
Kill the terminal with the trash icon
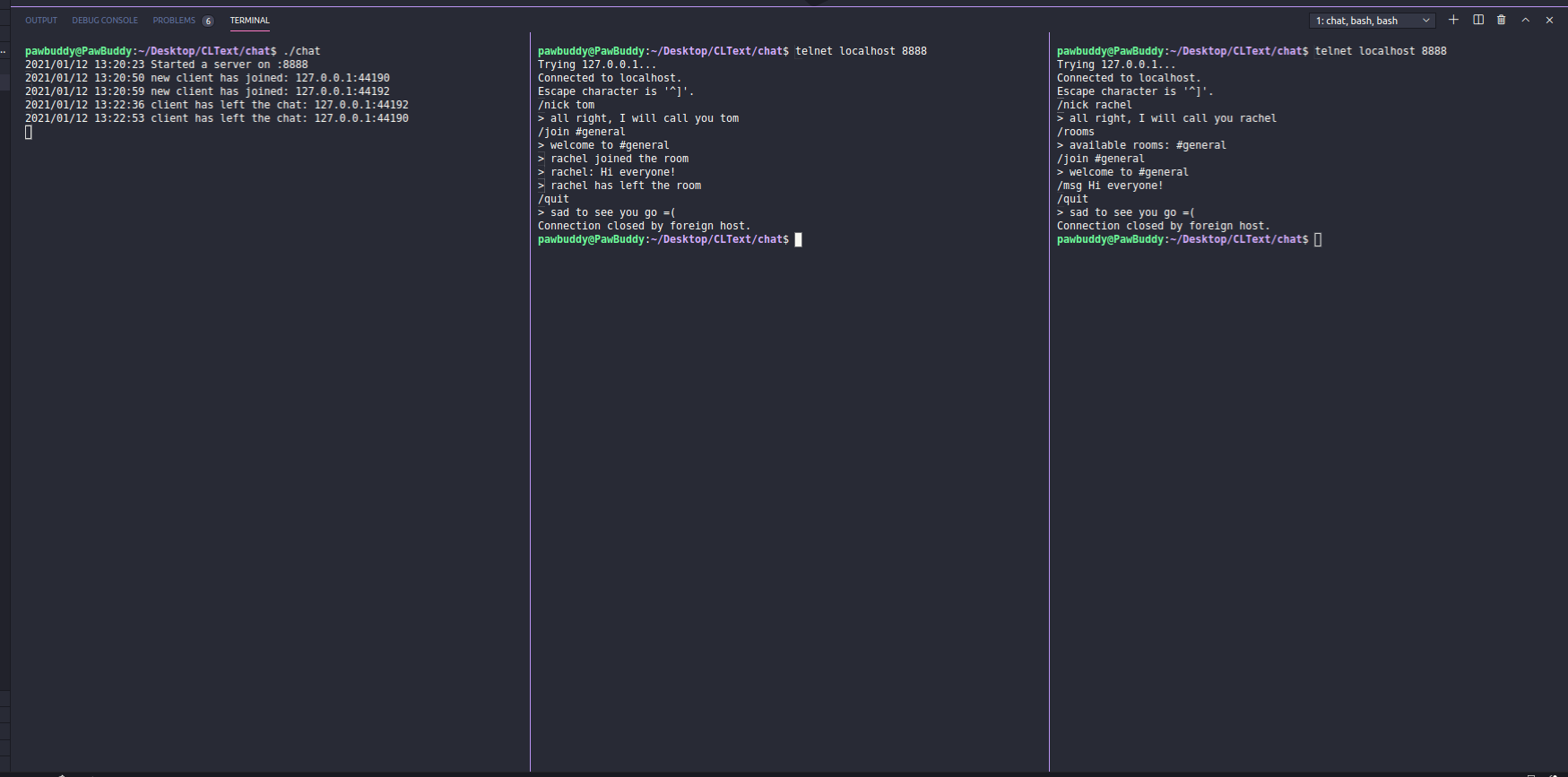tap(1502, 20)
